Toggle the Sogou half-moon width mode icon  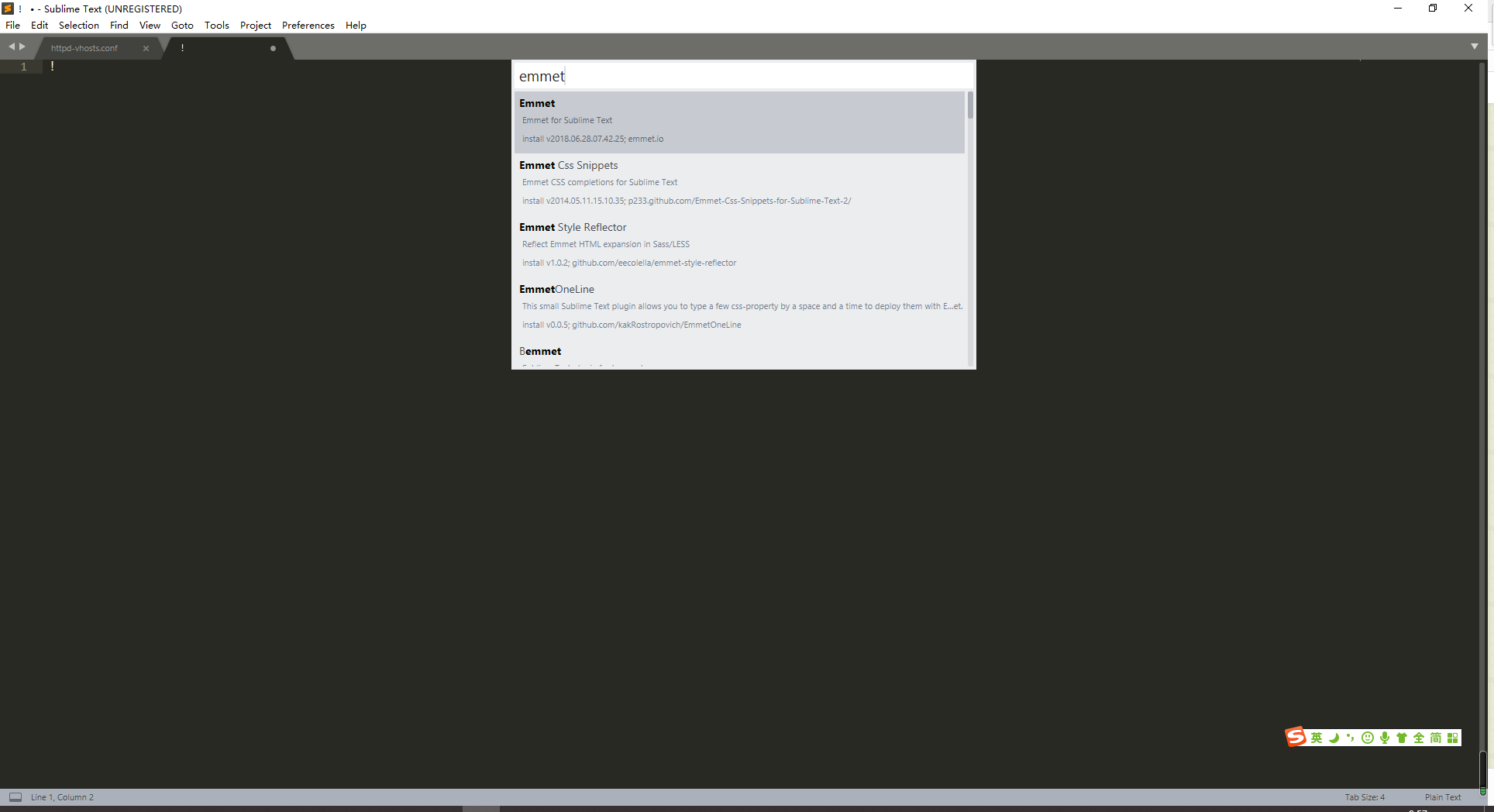[x=1334, y=738]
